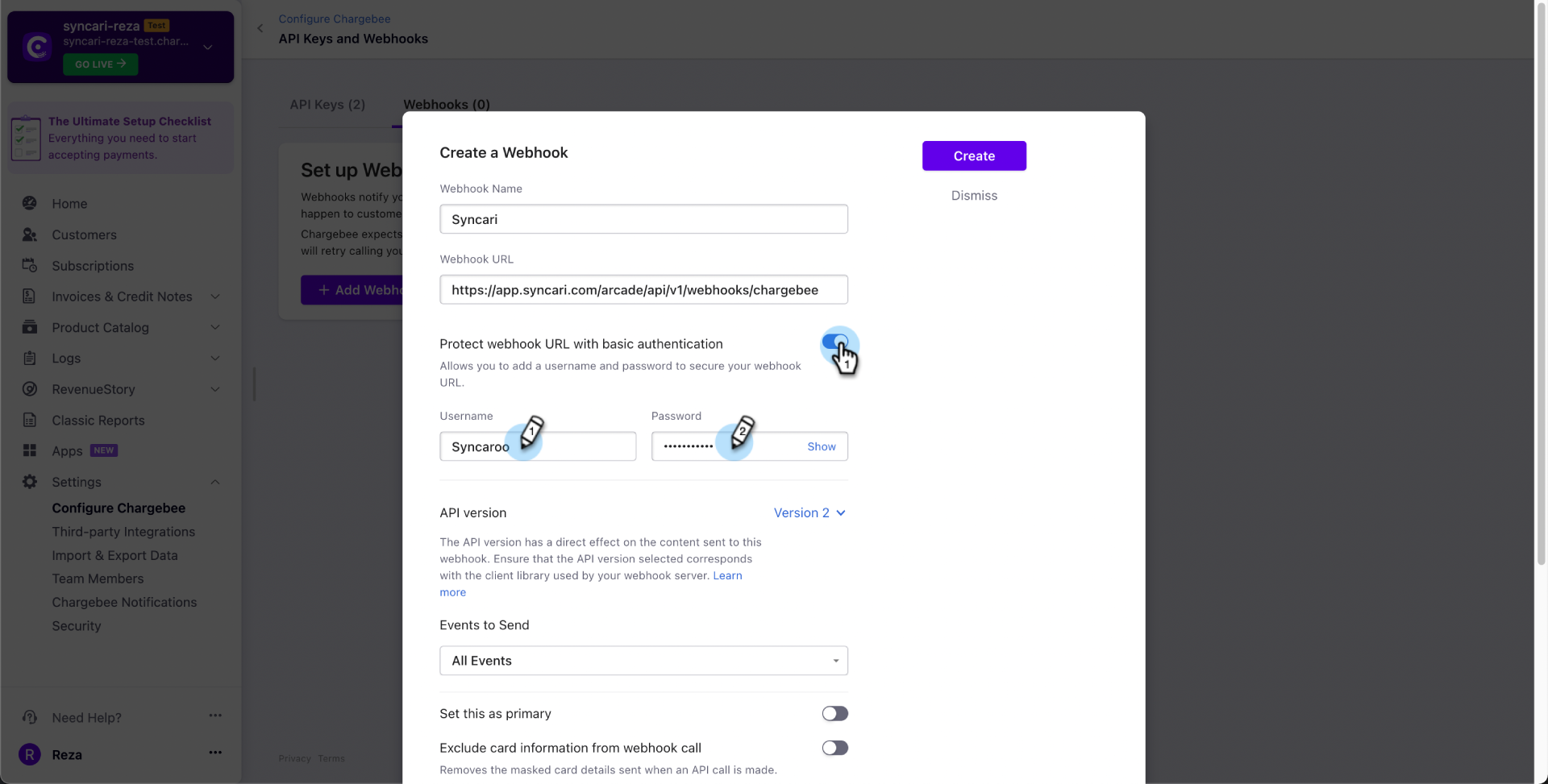Viewport: 1548px width, 784px height.
Task: Collapse the Settings section in sidebar
Action: coord(214,481)
